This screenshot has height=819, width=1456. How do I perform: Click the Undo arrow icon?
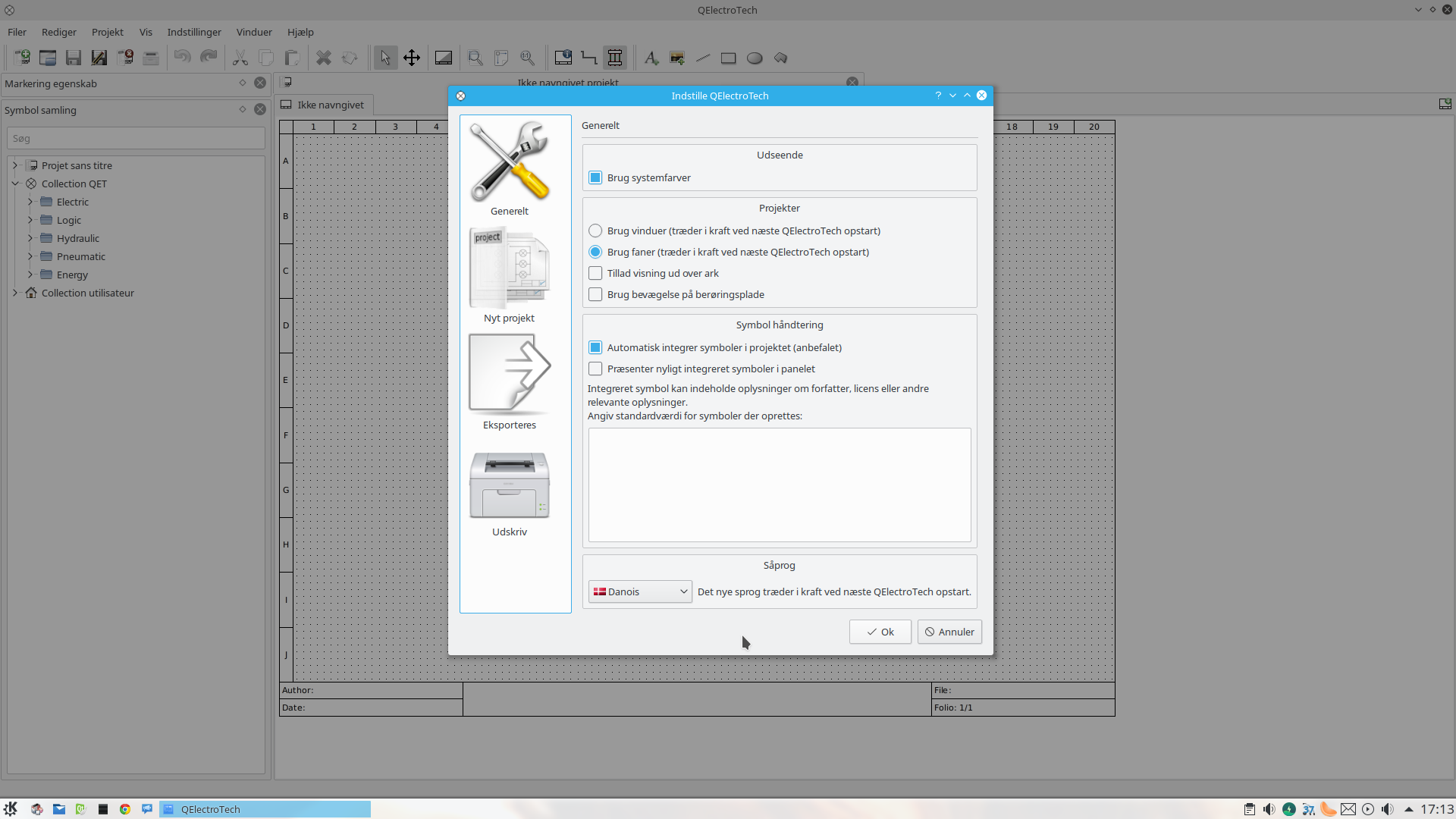pyautogui.click(x=182, y=58)
